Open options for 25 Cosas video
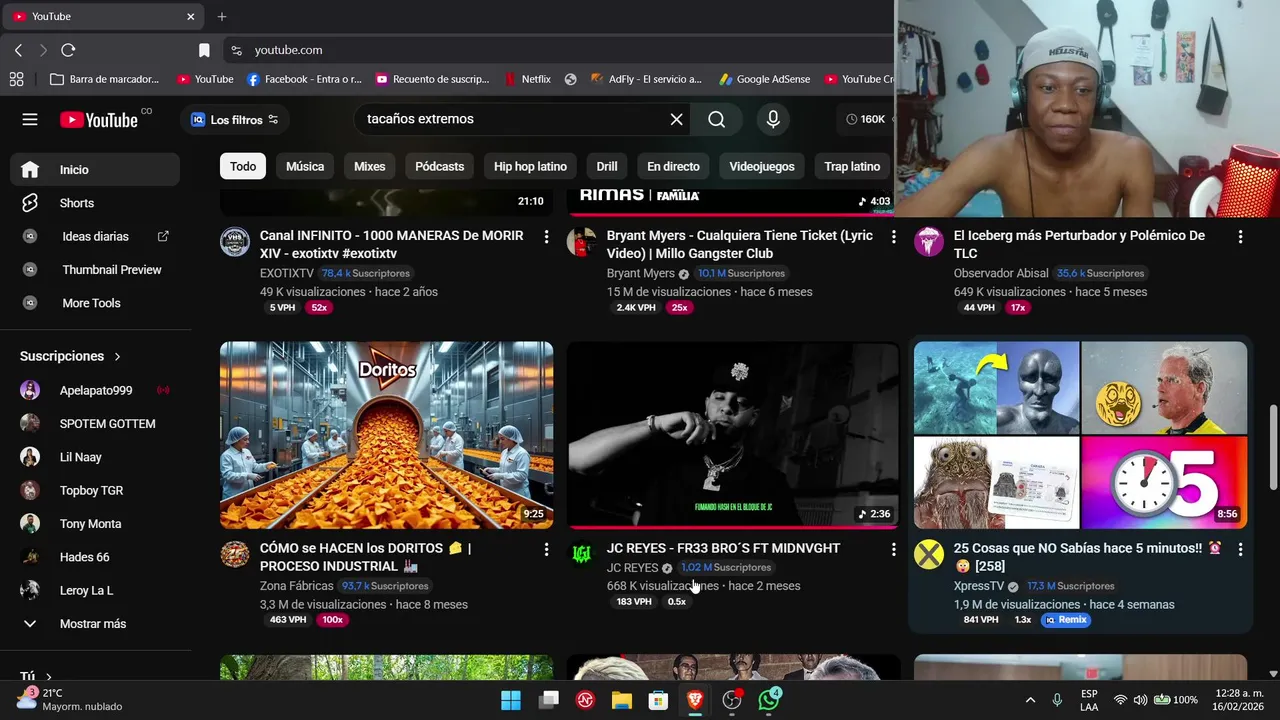Image resolution: width=1280 pixels, height=720 pixels. coord(1240,550)
